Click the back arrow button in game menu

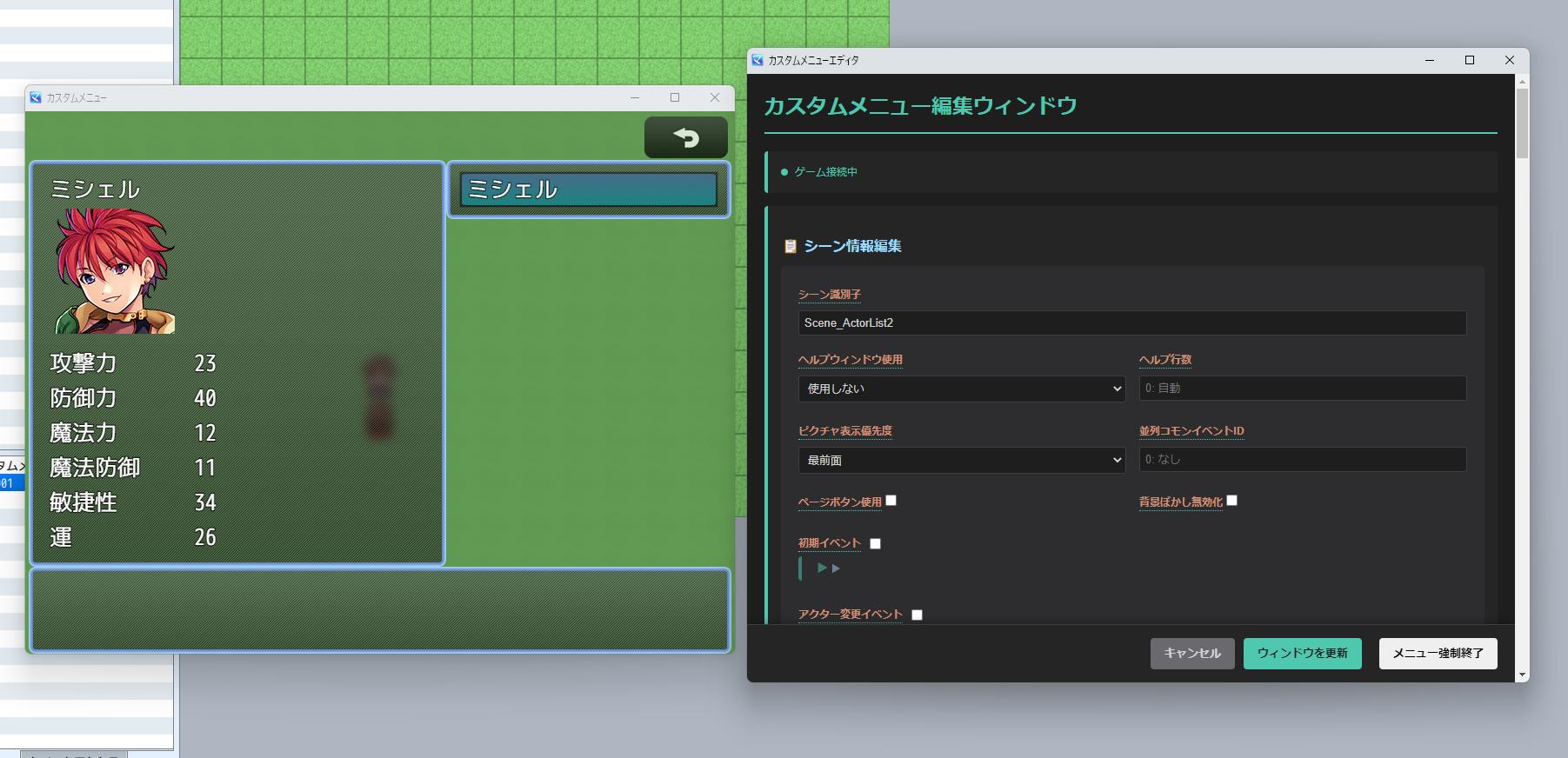685,137
